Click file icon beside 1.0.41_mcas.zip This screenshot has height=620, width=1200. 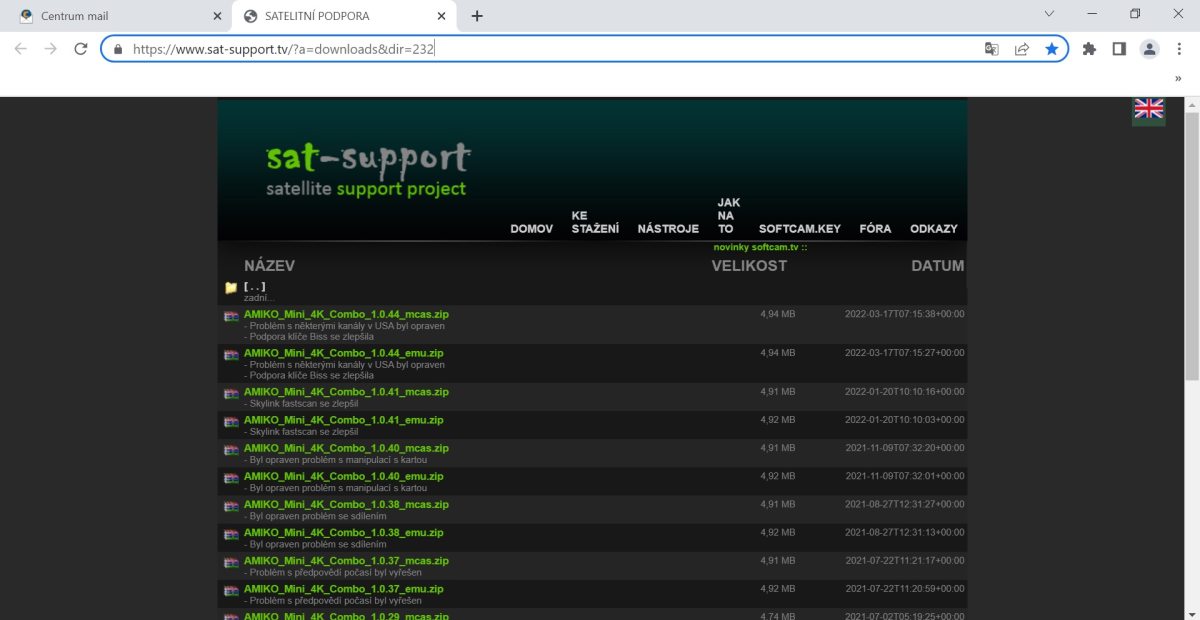click(231, 393)
